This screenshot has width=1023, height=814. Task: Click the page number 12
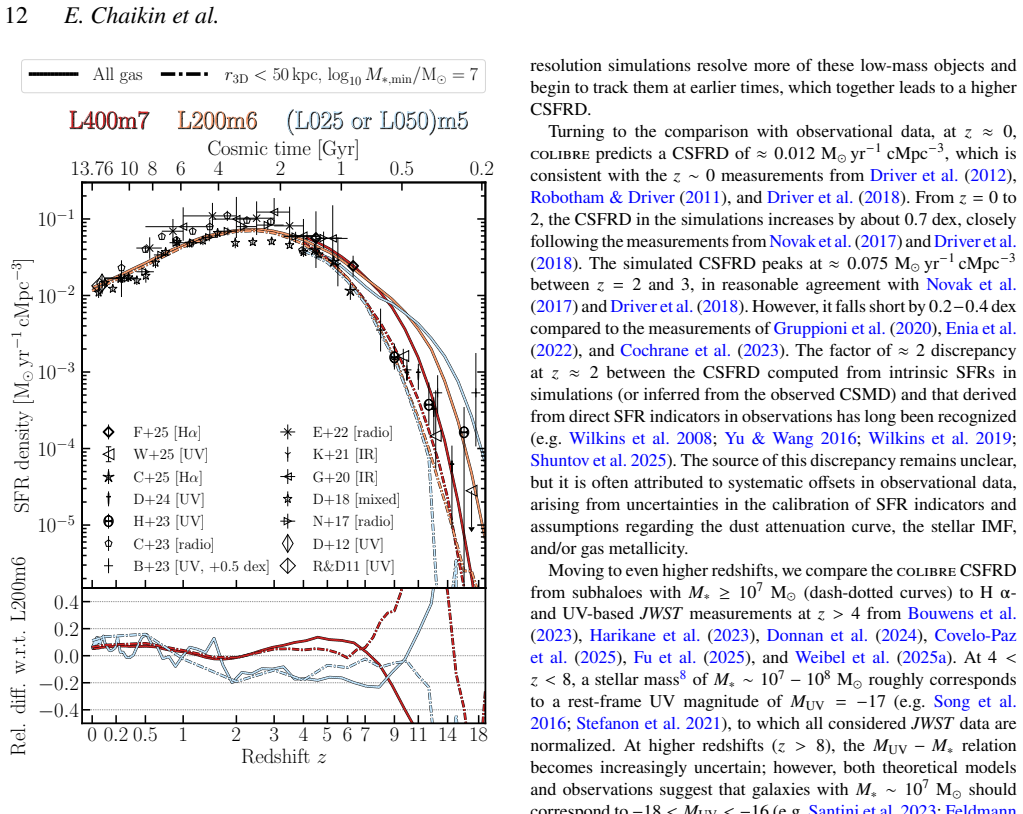coord(16,16)
